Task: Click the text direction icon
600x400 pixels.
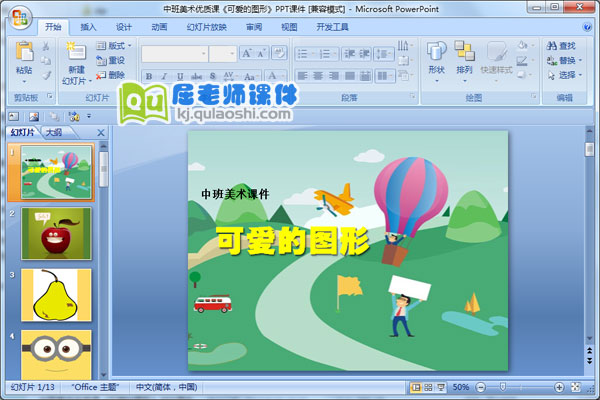Action: tap(404, 46)
